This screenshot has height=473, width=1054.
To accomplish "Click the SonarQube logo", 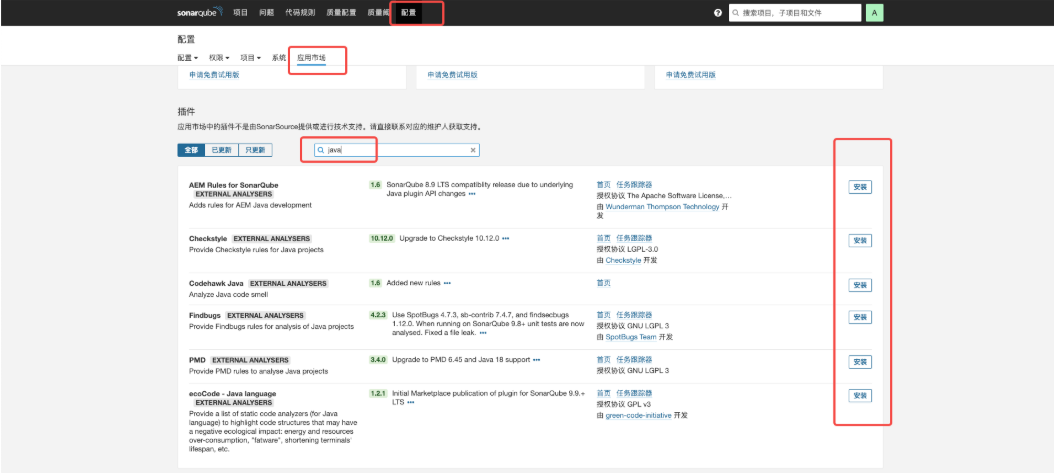I will pyautogui.click(x=200, y=12).
